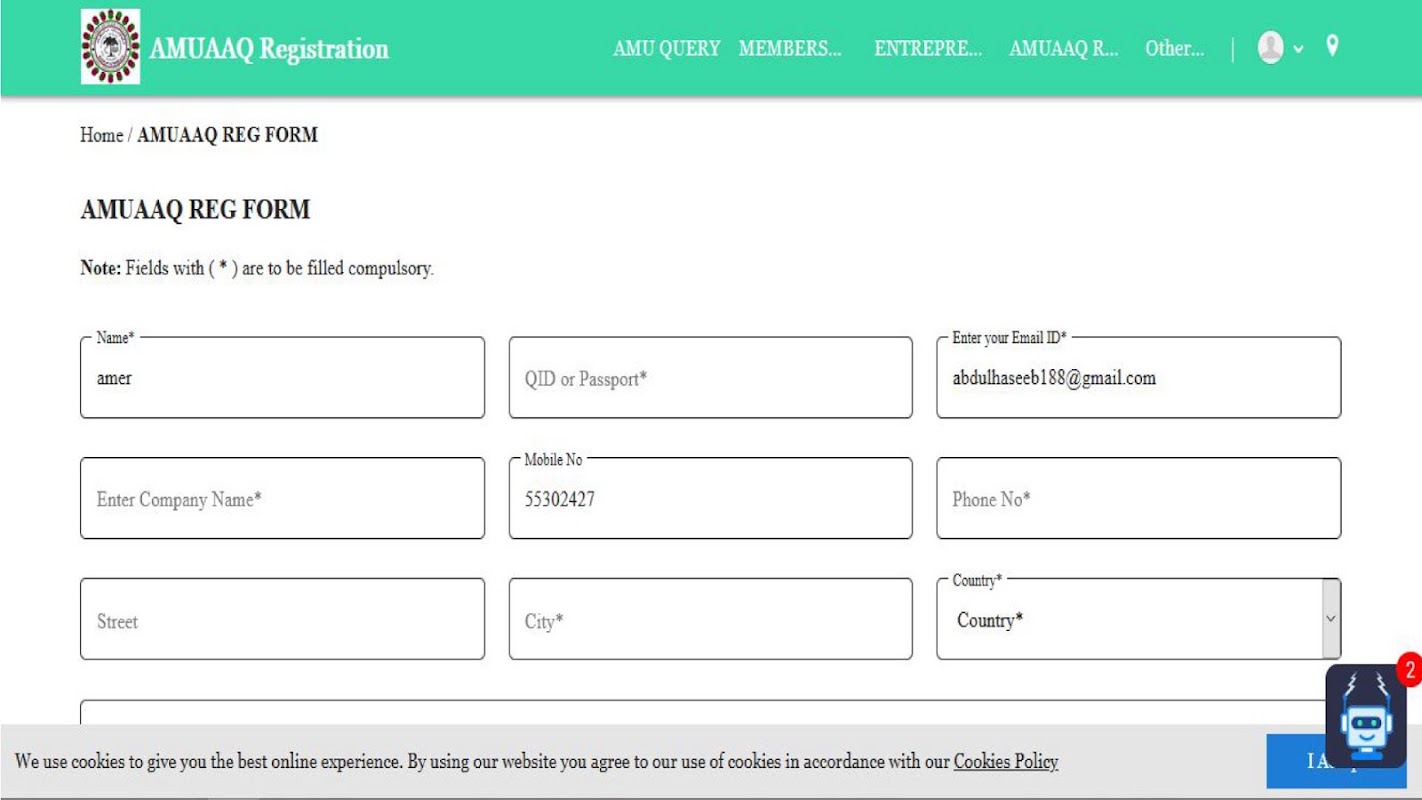This screenshot has width=1422, height=800.
Task: Click the location pin icon
Action: [x=1332, y=46]
